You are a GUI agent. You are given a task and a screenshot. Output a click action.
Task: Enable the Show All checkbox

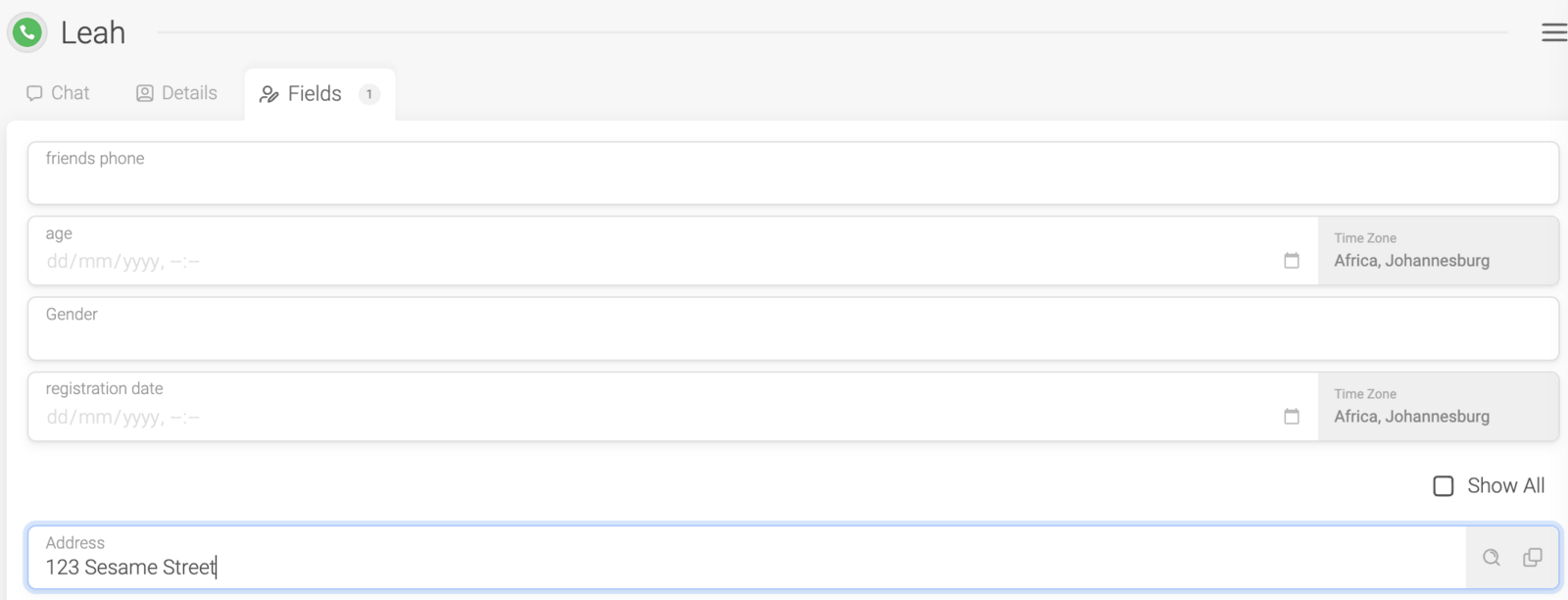click(1444, 486)
